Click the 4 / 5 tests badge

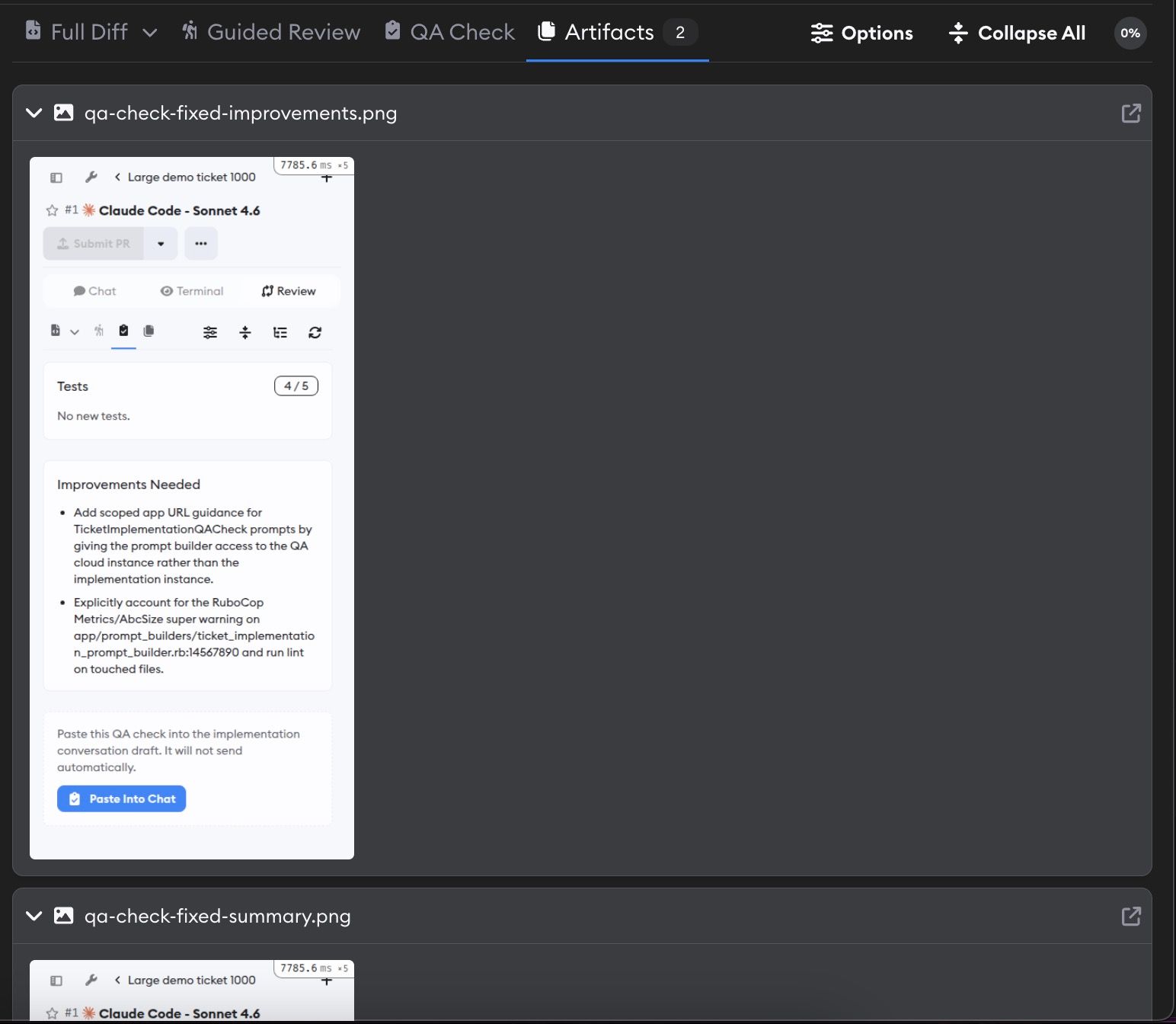[296, 386]
